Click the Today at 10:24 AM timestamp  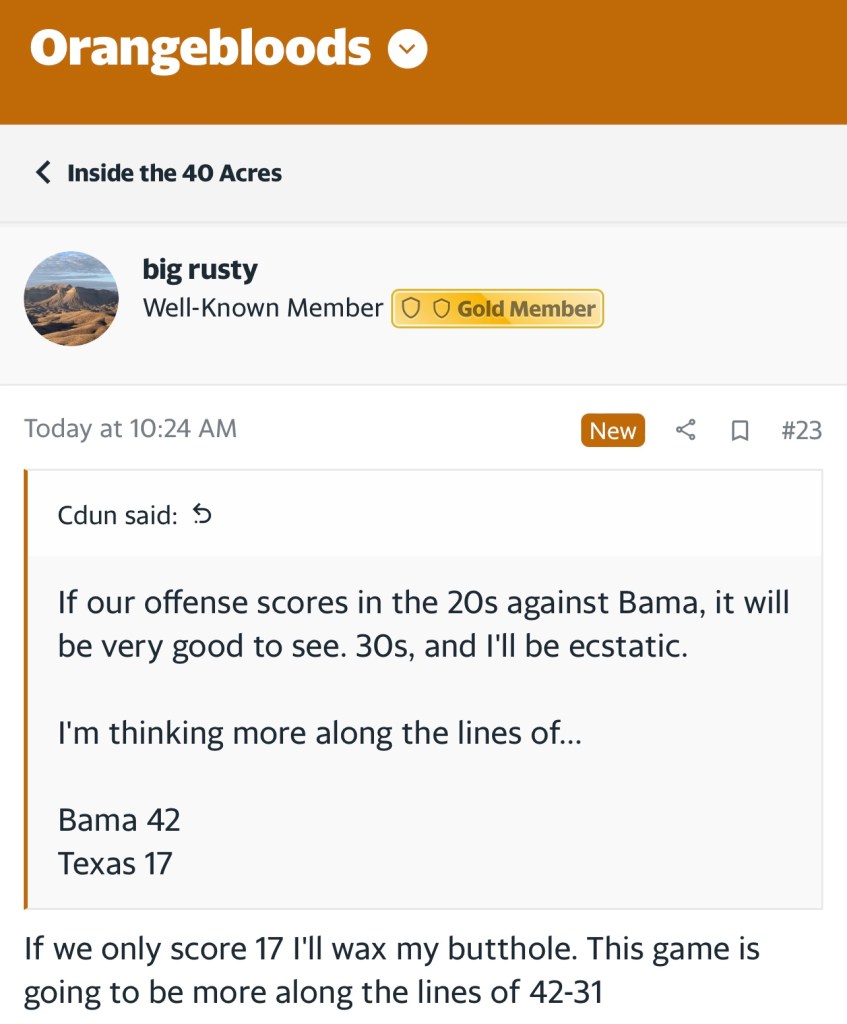pos(131,429)
